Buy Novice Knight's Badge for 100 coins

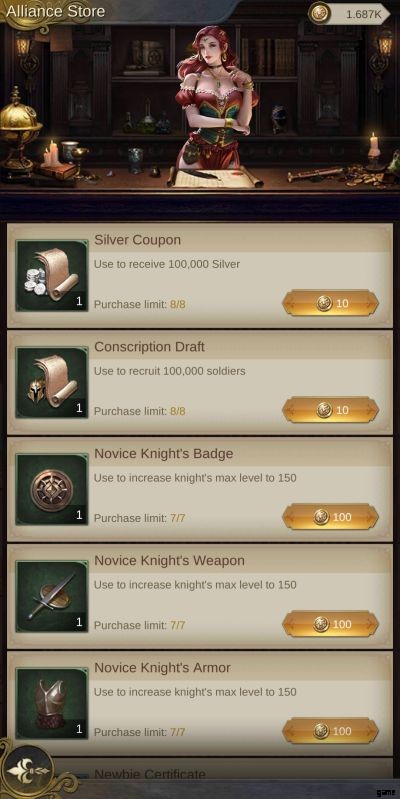tap(330, 517)
